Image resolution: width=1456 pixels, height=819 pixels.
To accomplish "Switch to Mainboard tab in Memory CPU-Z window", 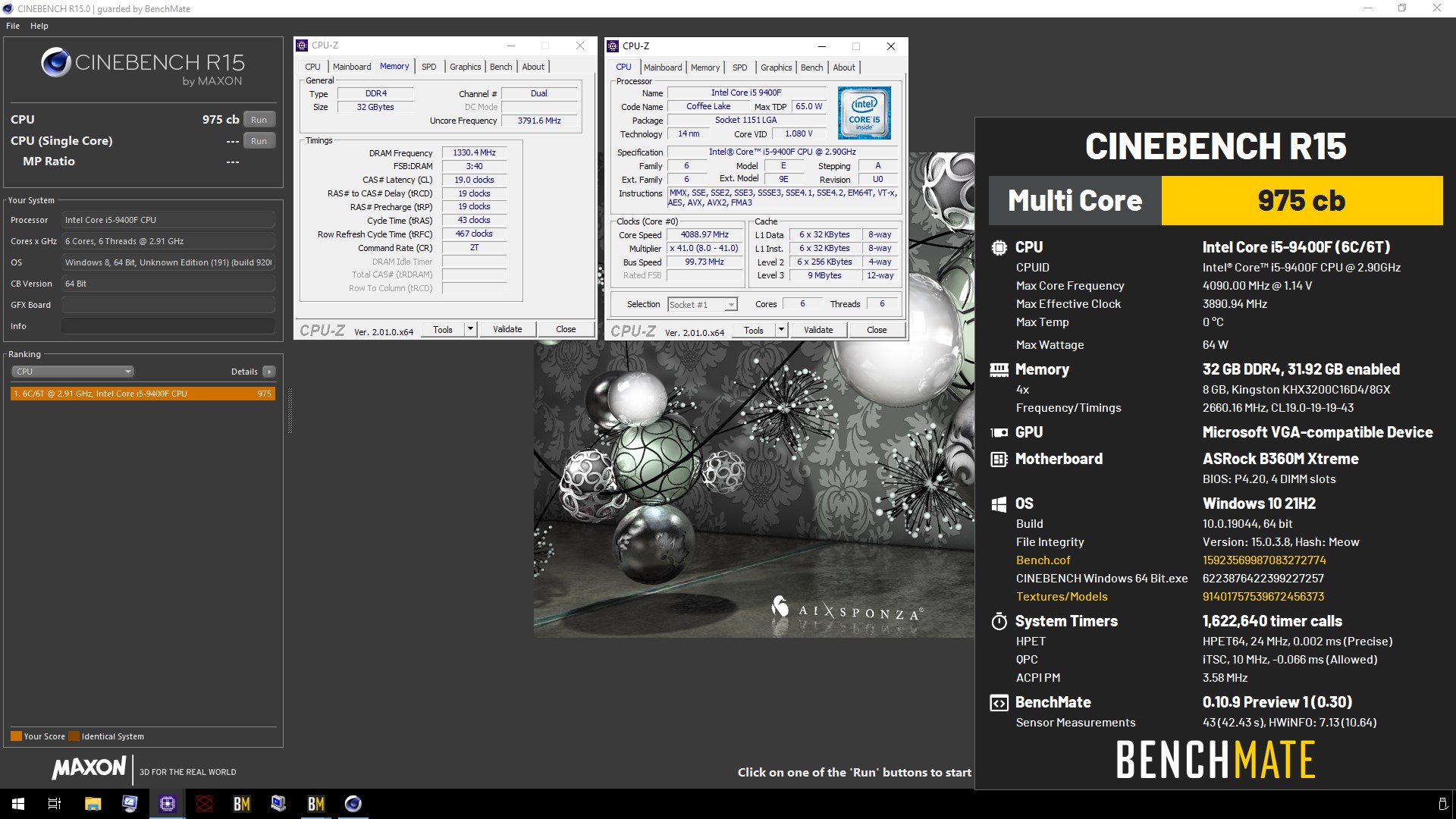I will click(x=352, y=67).
